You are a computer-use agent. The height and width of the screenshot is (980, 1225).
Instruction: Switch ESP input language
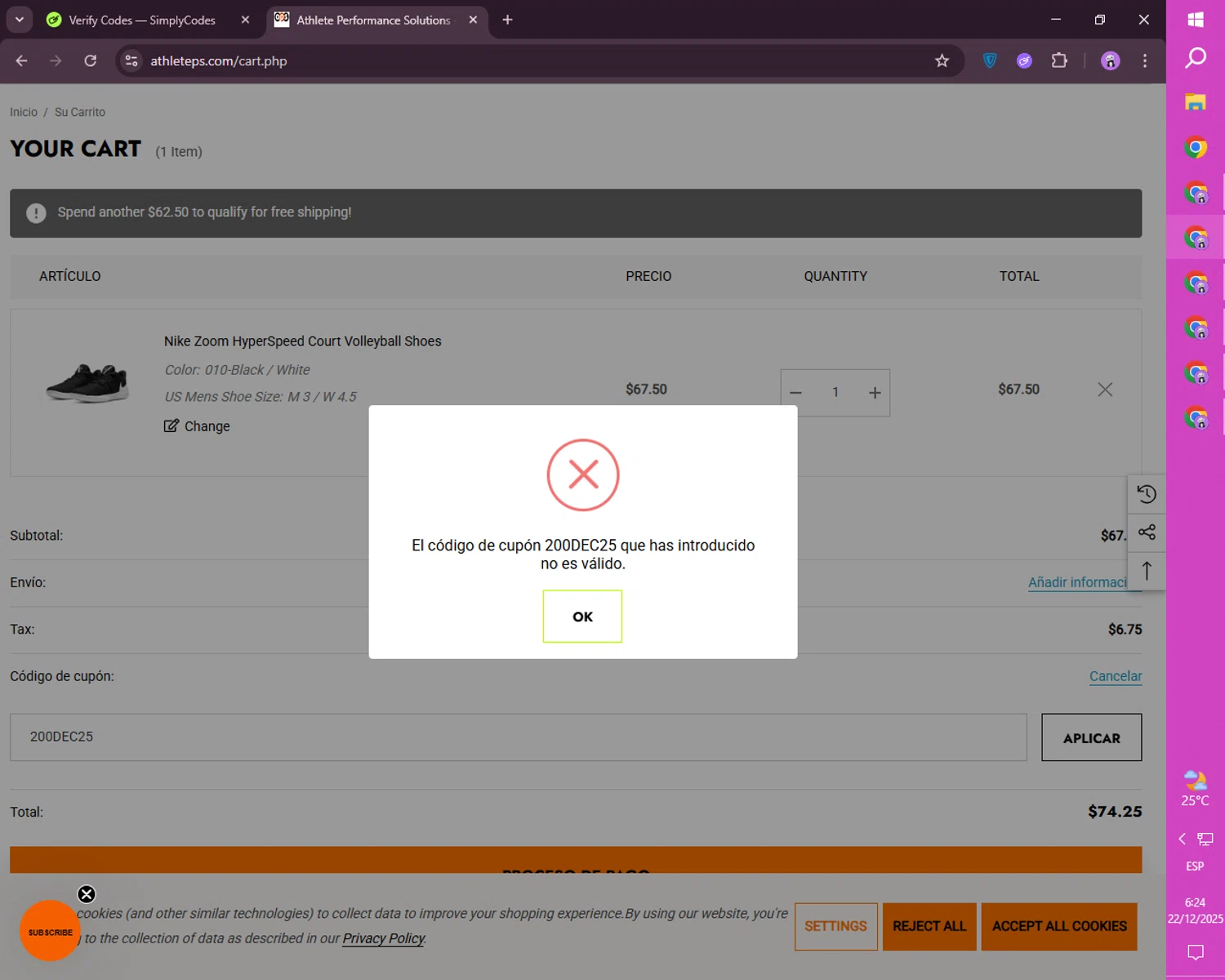click(1195, 866)
